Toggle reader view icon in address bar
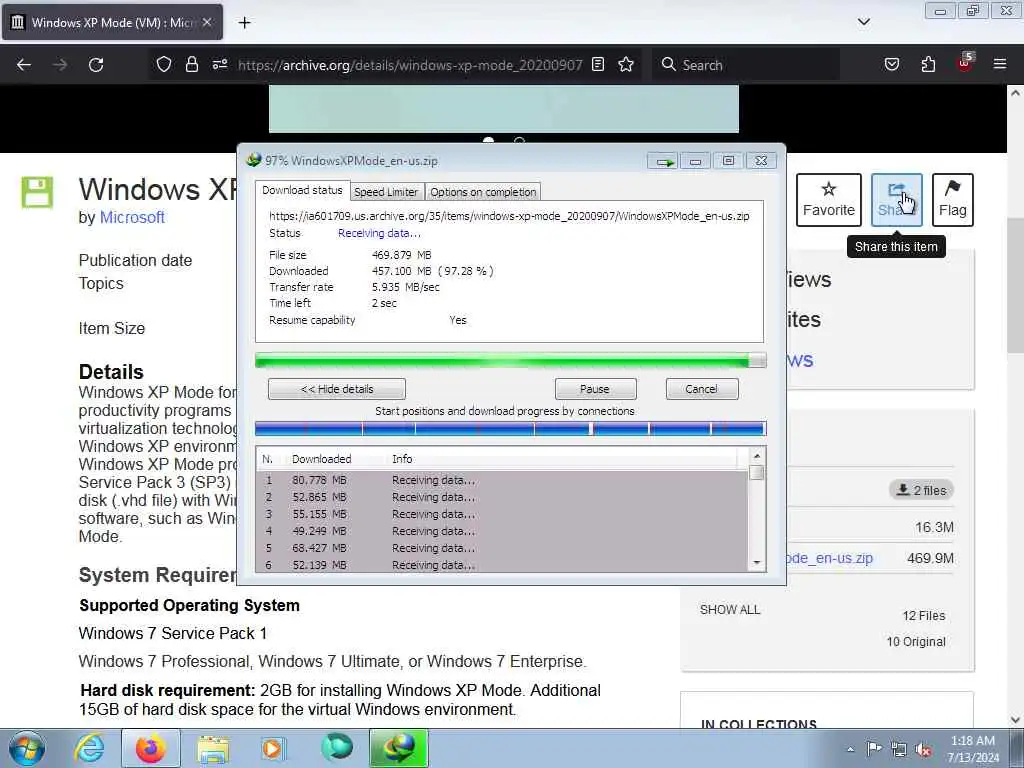The width and height of the screenshot is (1024, 768). tap(598, 65)
